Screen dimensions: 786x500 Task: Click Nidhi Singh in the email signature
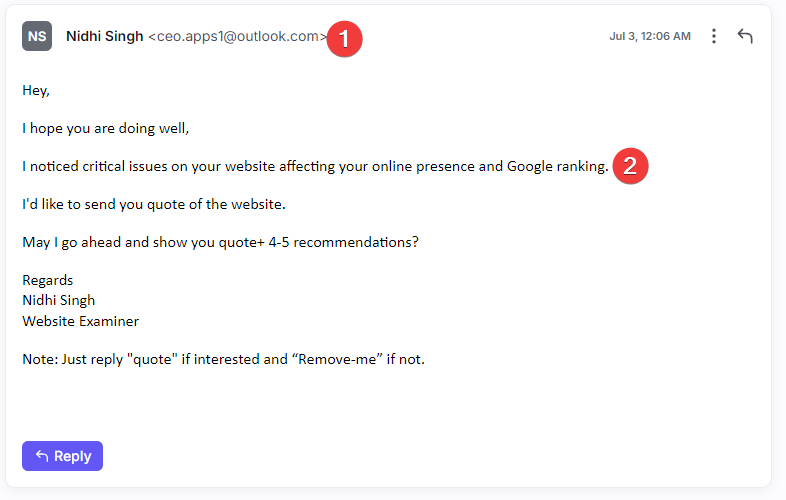click(59, 300)
